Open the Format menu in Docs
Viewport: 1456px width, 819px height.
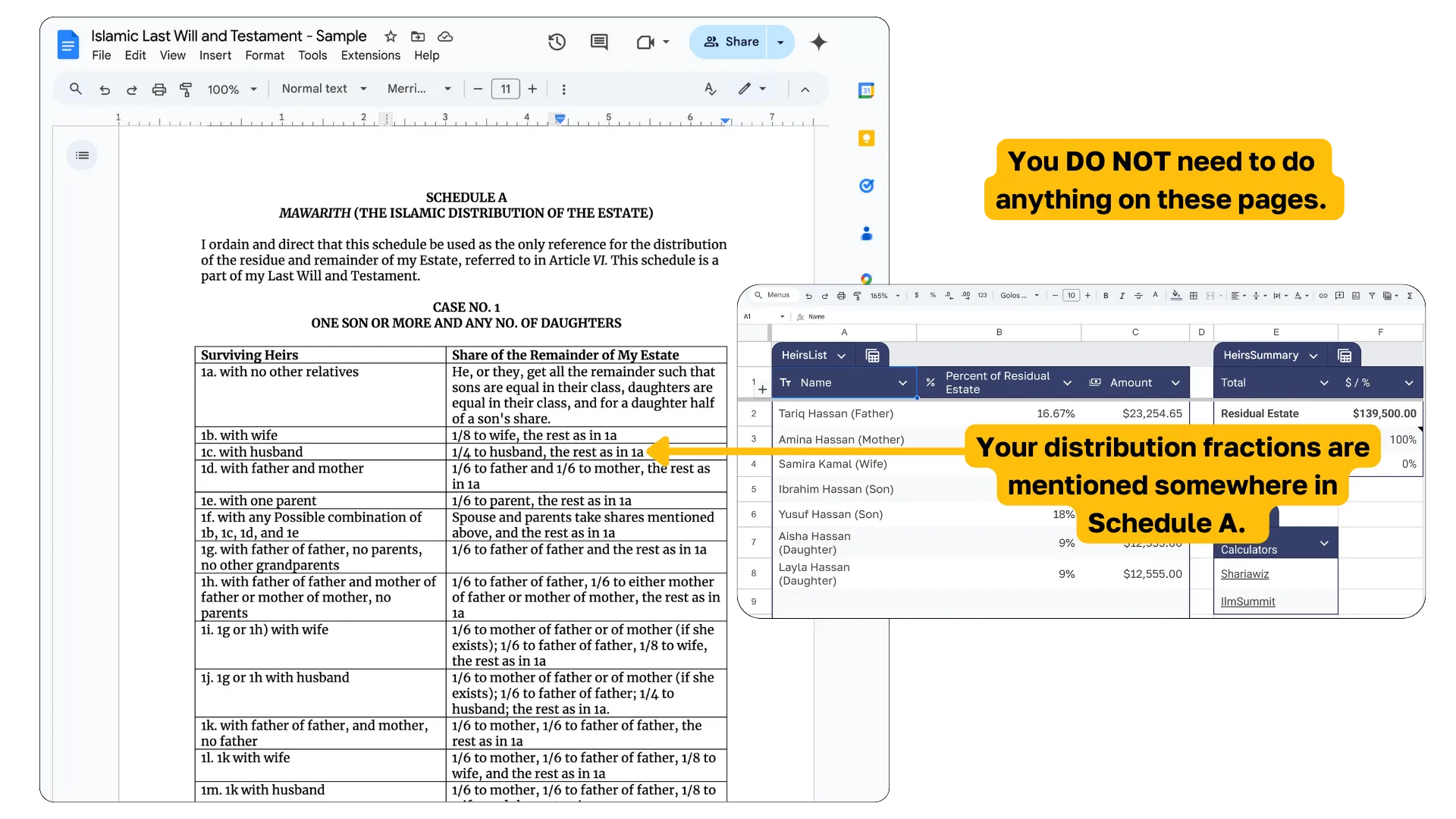coord(265,55)
